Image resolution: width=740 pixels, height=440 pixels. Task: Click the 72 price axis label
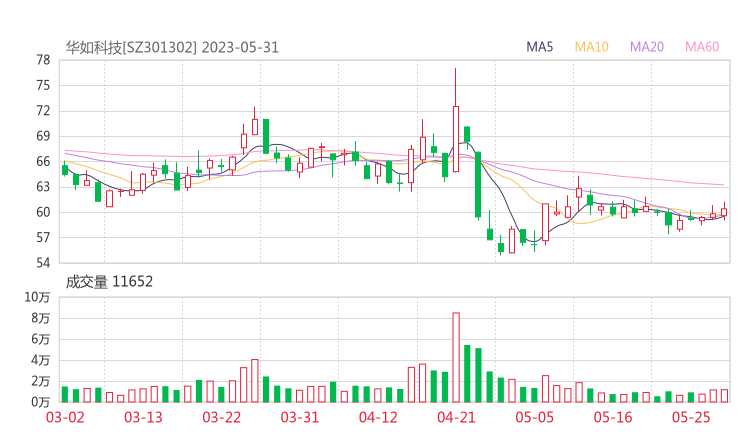click(43, 111)
